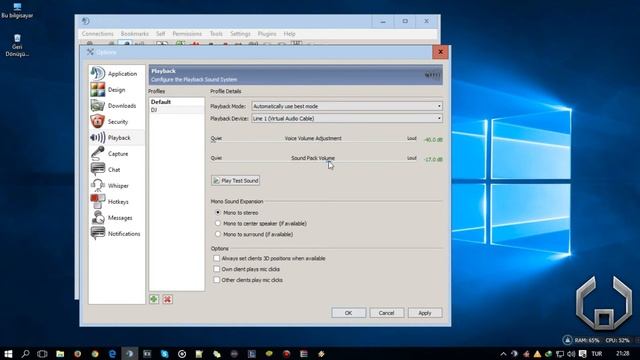The width and height of the screenshot is (640, 360).
Task: Click the Cancel button
Action: coord(387,313)
